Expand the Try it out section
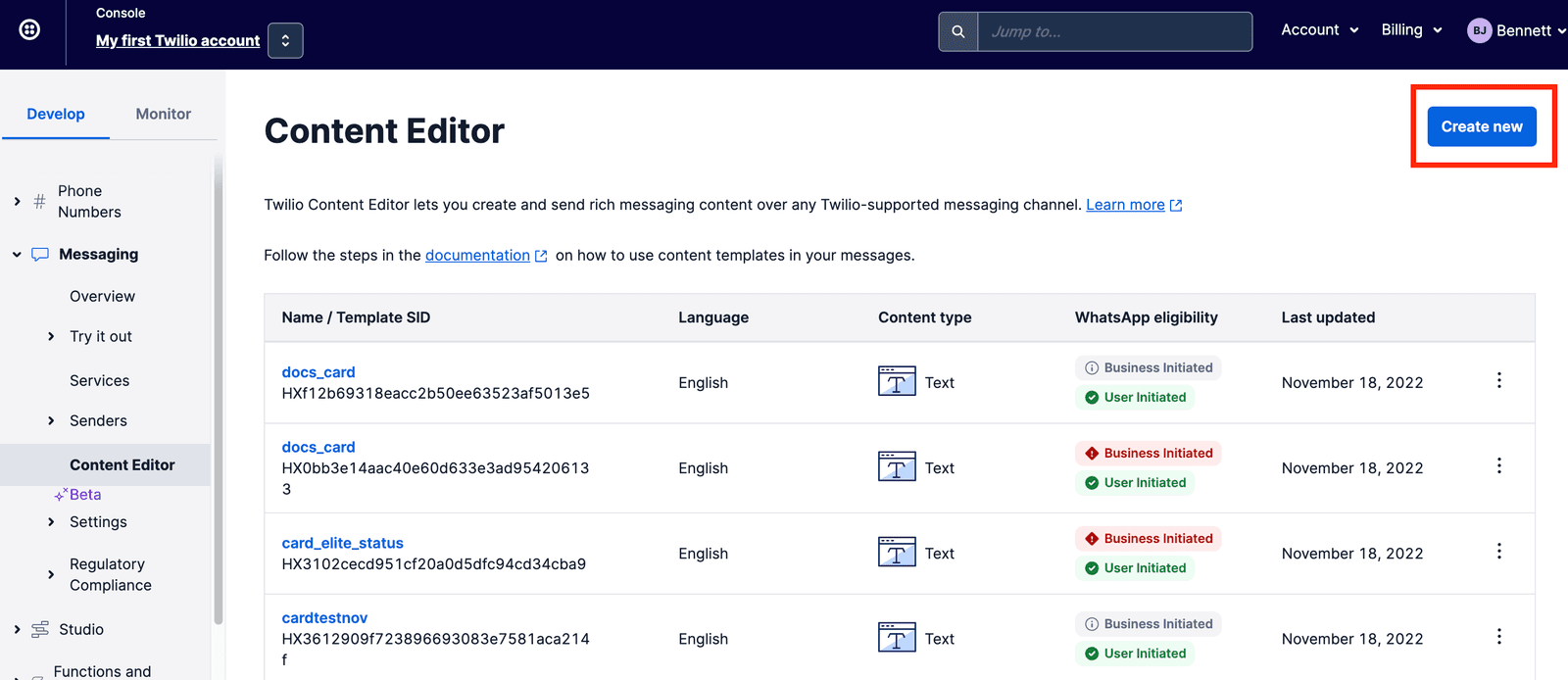Image resolution: width=1568 pixels, height=680 pixels. pyautogui.click(x=51, y=337)
